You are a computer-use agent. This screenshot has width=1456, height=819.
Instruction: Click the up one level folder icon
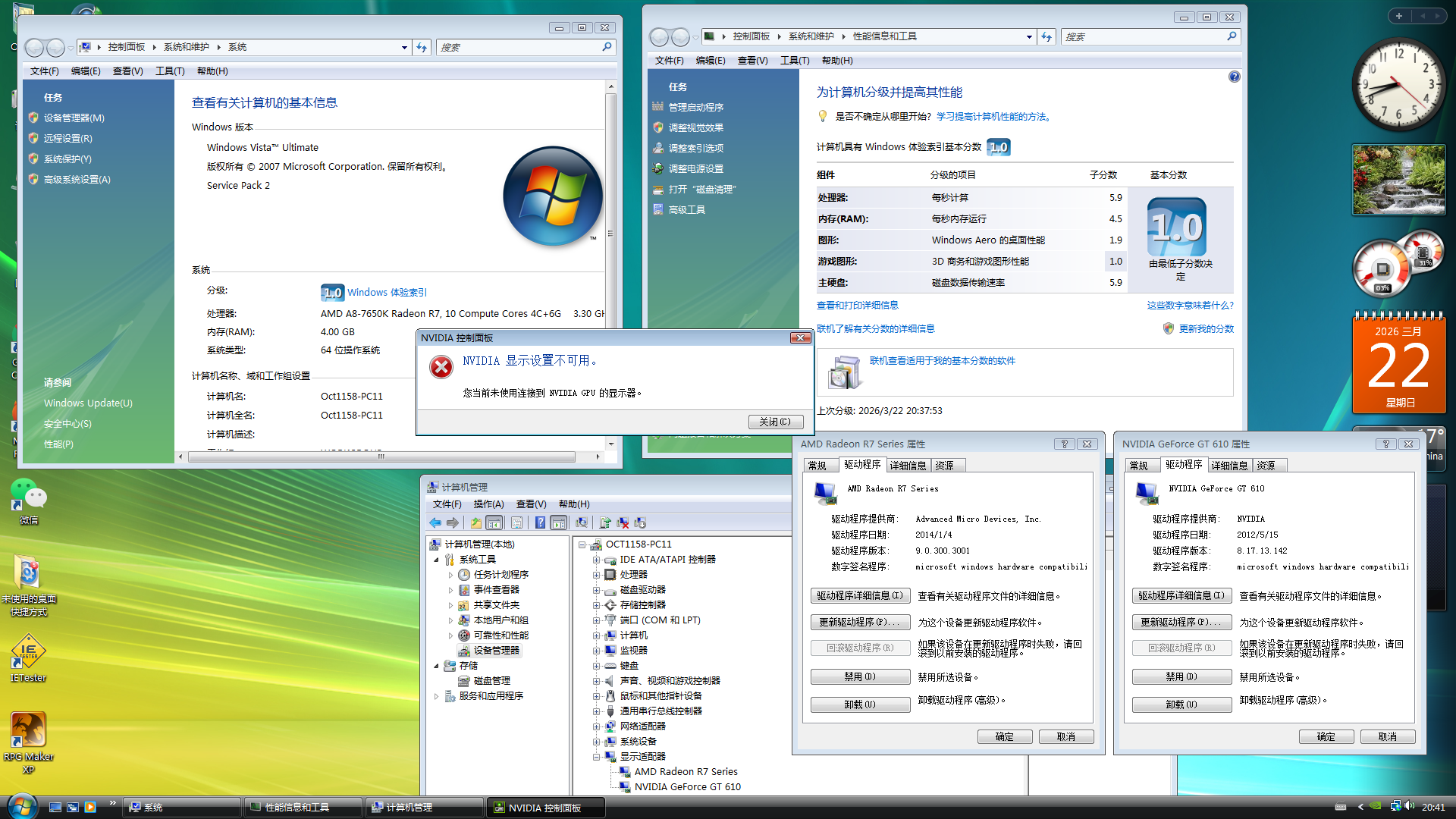click(475, 523)
